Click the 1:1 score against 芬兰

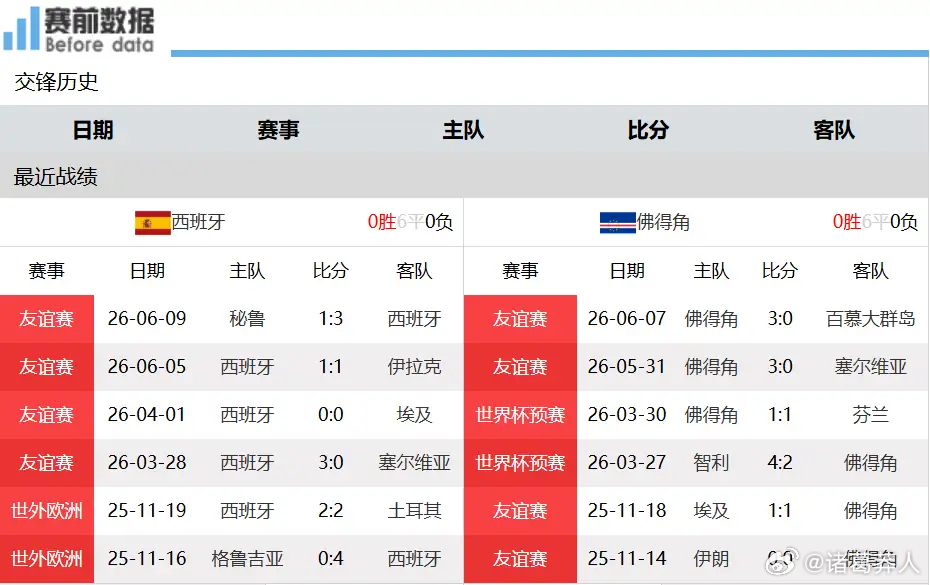click(780, 415)
